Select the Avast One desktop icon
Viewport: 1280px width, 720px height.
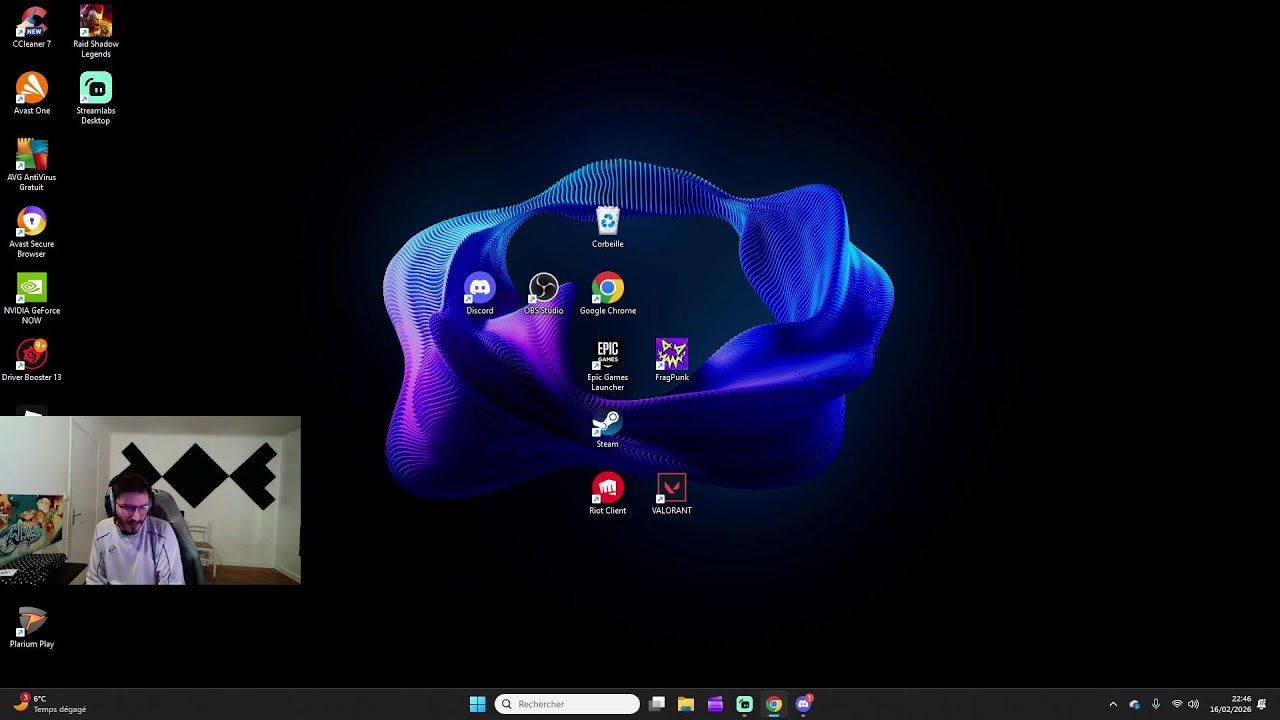click(32, 94)
